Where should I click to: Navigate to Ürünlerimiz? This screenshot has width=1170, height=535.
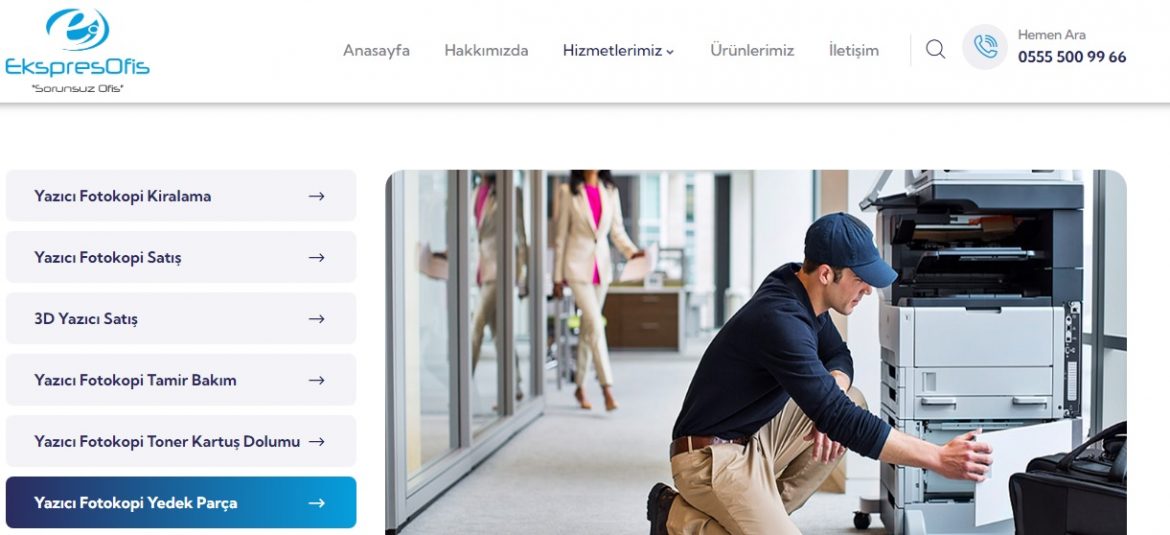[751, 51]
